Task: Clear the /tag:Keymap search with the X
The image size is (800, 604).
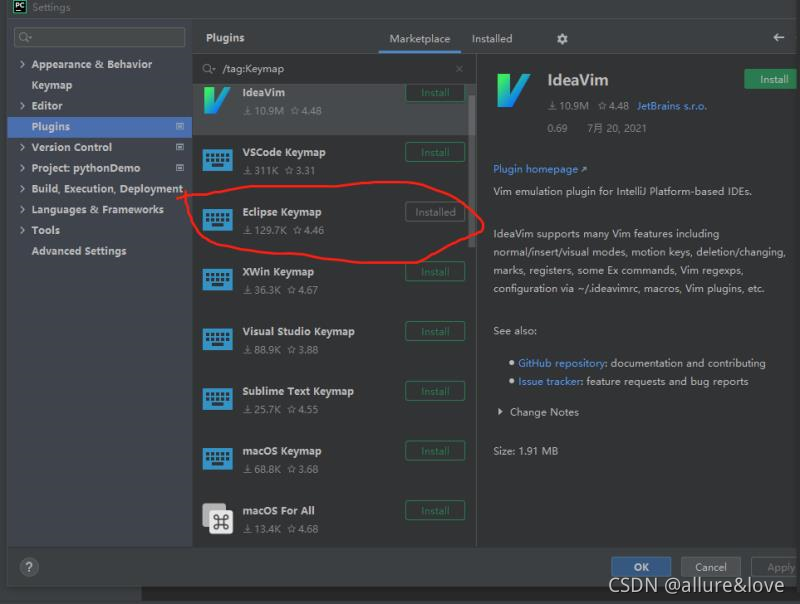Action: 459,69
